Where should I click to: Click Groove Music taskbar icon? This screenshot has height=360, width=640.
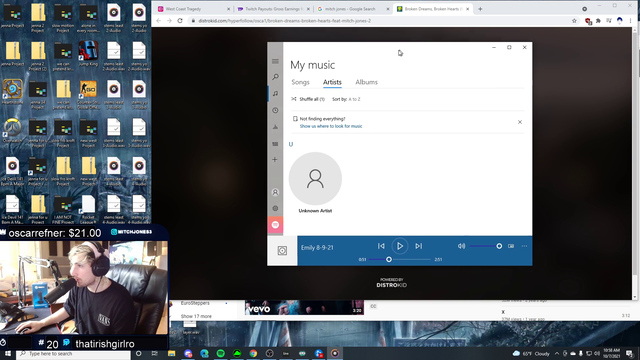pyautogui.click(x=335, y=353)
